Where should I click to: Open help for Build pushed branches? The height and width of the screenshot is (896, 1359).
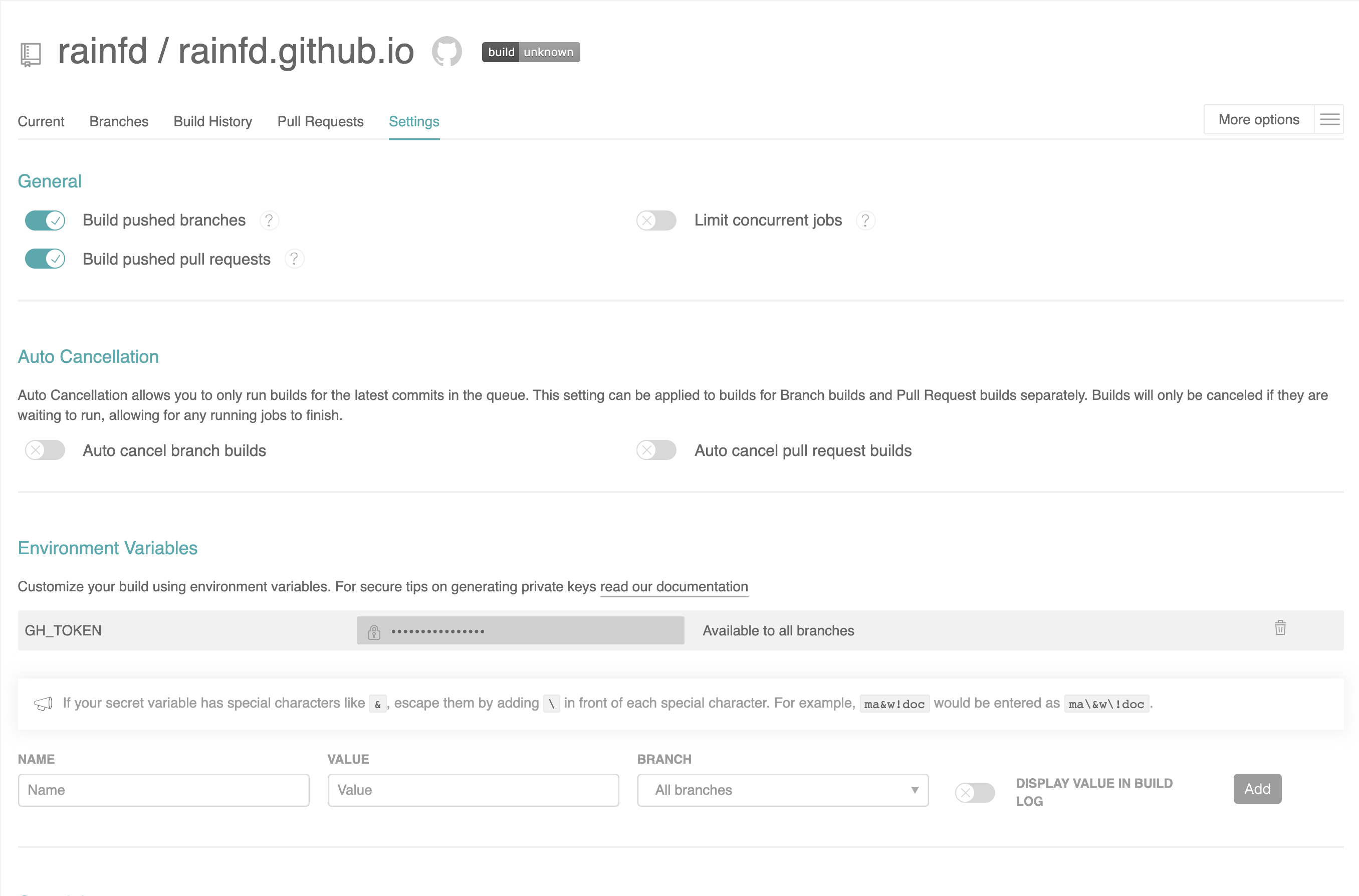269,220
